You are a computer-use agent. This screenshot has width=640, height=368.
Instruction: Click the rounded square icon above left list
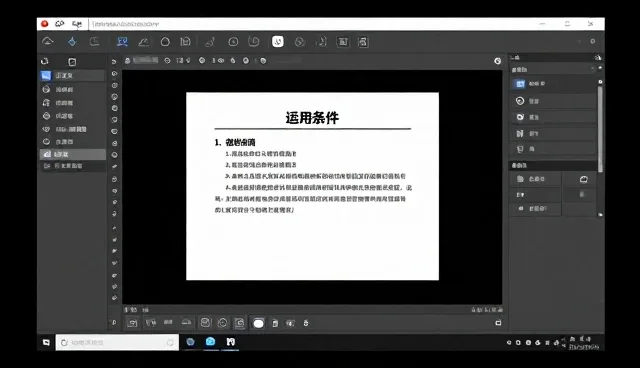tap(72, 62)
